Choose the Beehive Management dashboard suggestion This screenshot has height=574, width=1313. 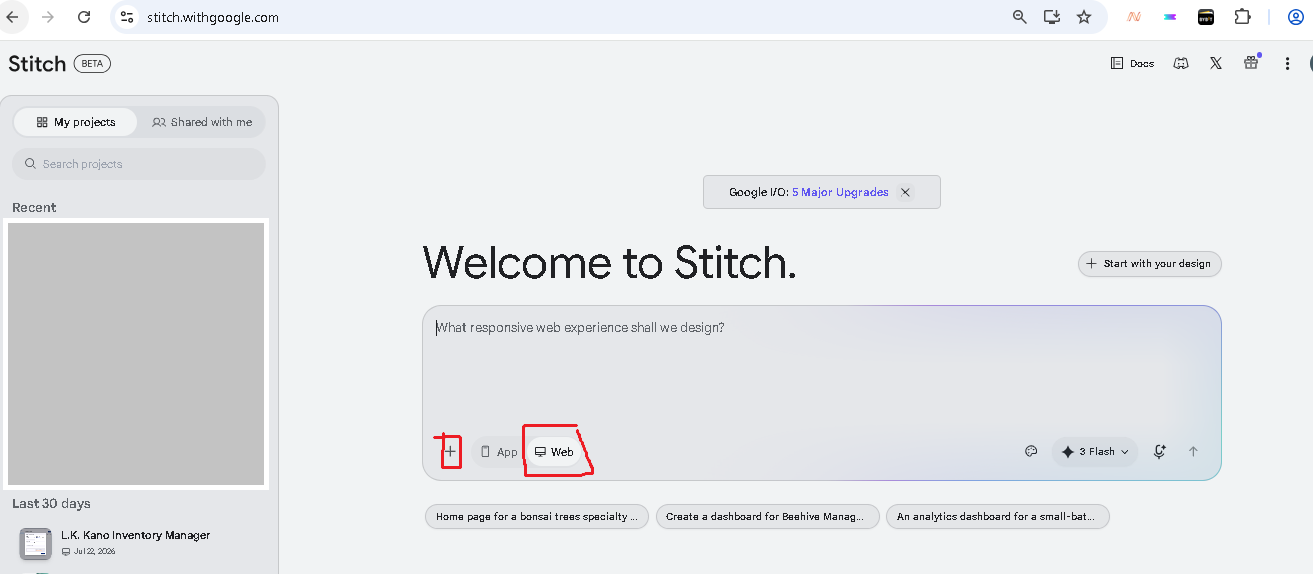pos(768,517)
